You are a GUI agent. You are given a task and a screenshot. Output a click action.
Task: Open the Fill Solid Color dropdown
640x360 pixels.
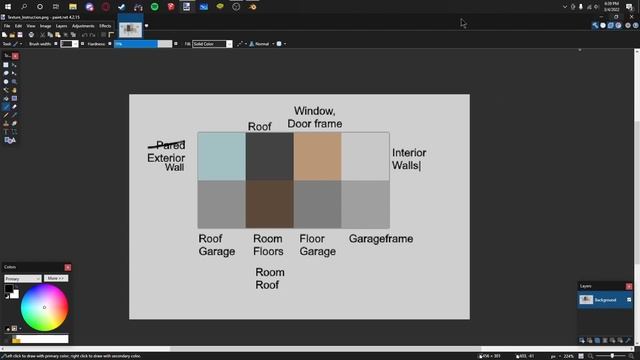(212, 44)
